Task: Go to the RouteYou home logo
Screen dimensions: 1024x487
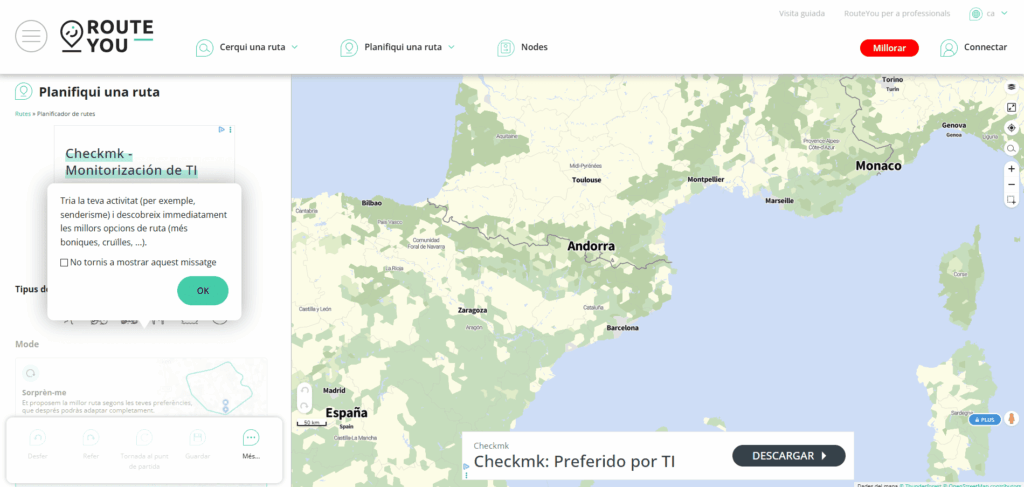Action: click(x=106, y=37)
